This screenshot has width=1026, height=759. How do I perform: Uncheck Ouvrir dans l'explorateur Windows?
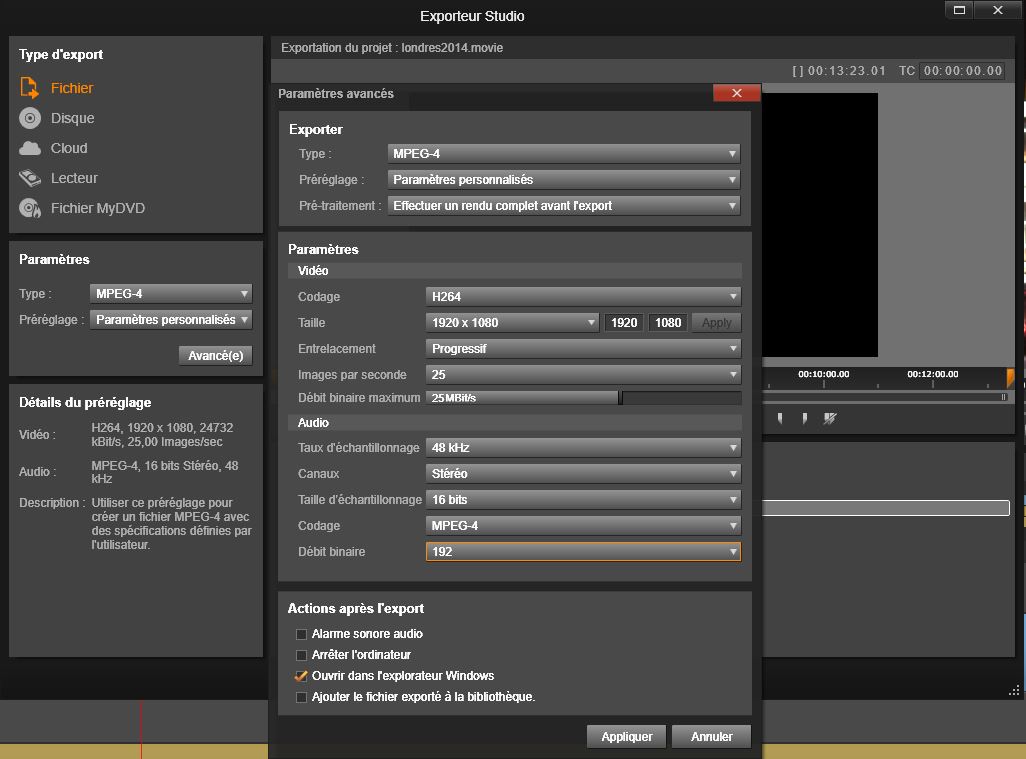(301, 676)
